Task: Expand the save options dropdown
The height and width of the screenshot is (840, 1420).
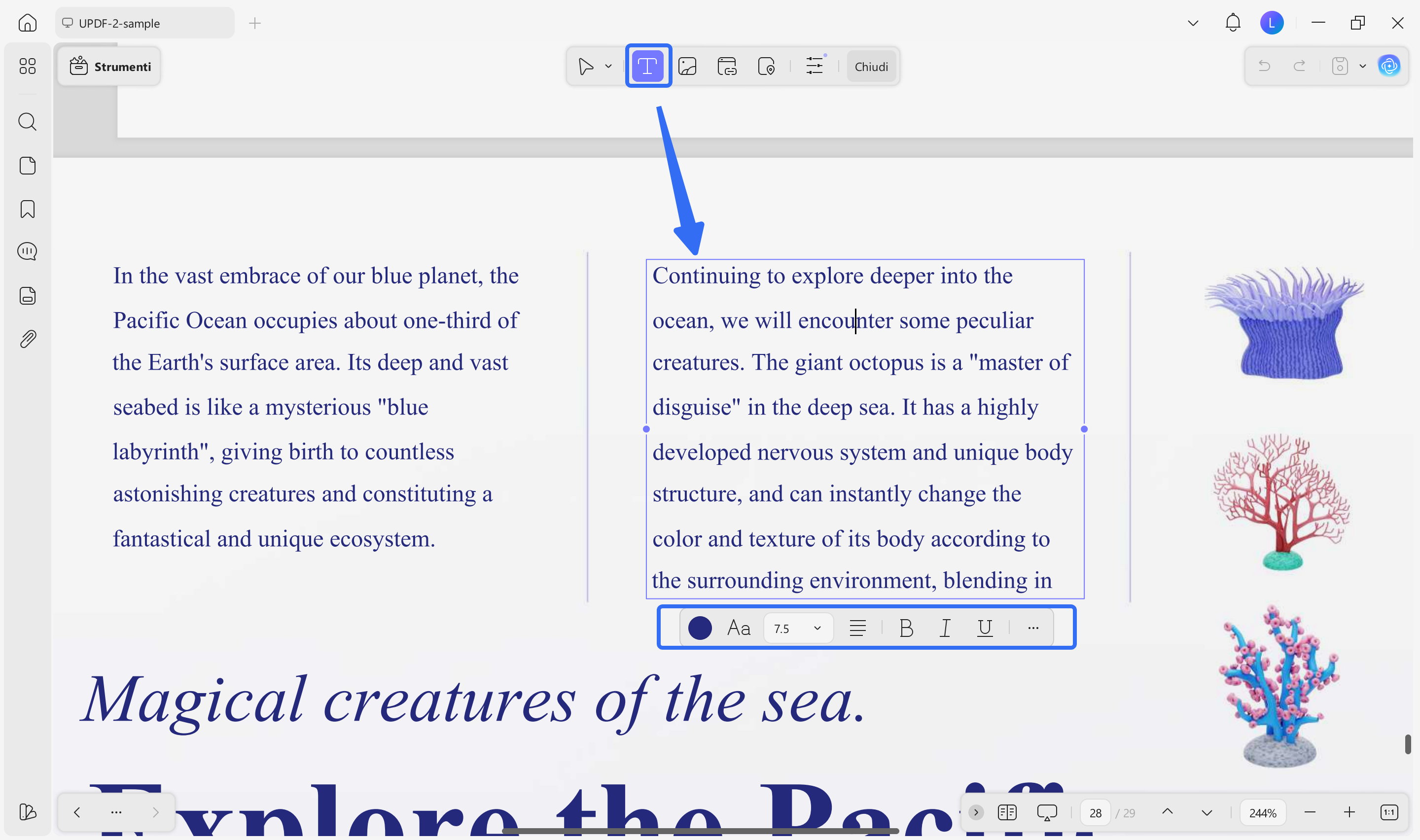Action: pos(1363,66)
